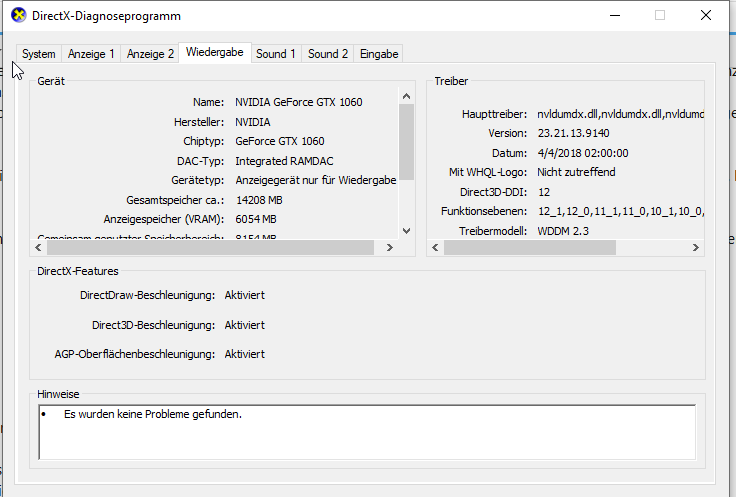
Task: Click the Anzeigespeicher (VRAM): label
Action: pos(164,219)
